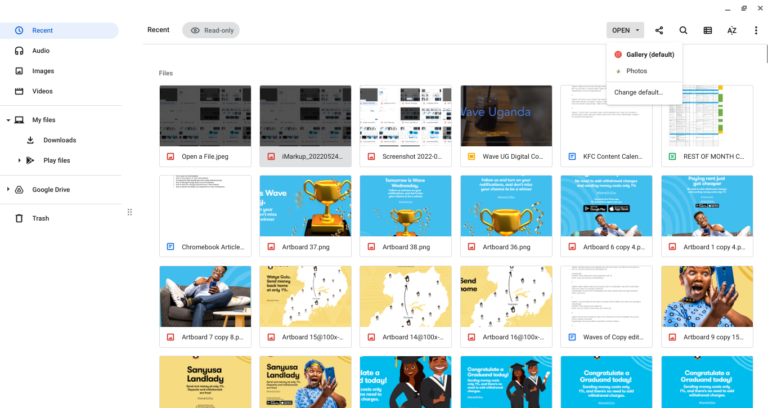Viewport: 768px width, 408px height.
Task: Click the share icon in toolbar
Action: coord(659,30)
